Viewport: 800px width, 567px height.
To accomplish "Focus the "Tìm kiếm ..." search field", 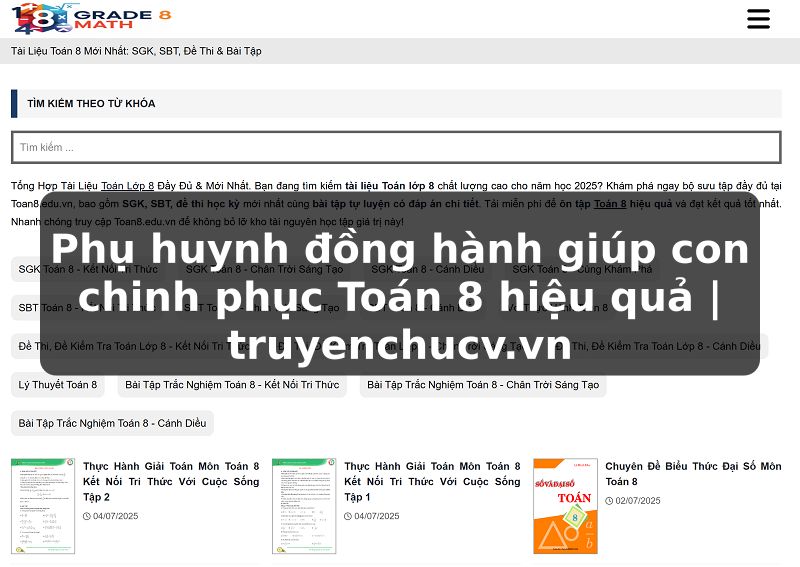I will [396, 147].
